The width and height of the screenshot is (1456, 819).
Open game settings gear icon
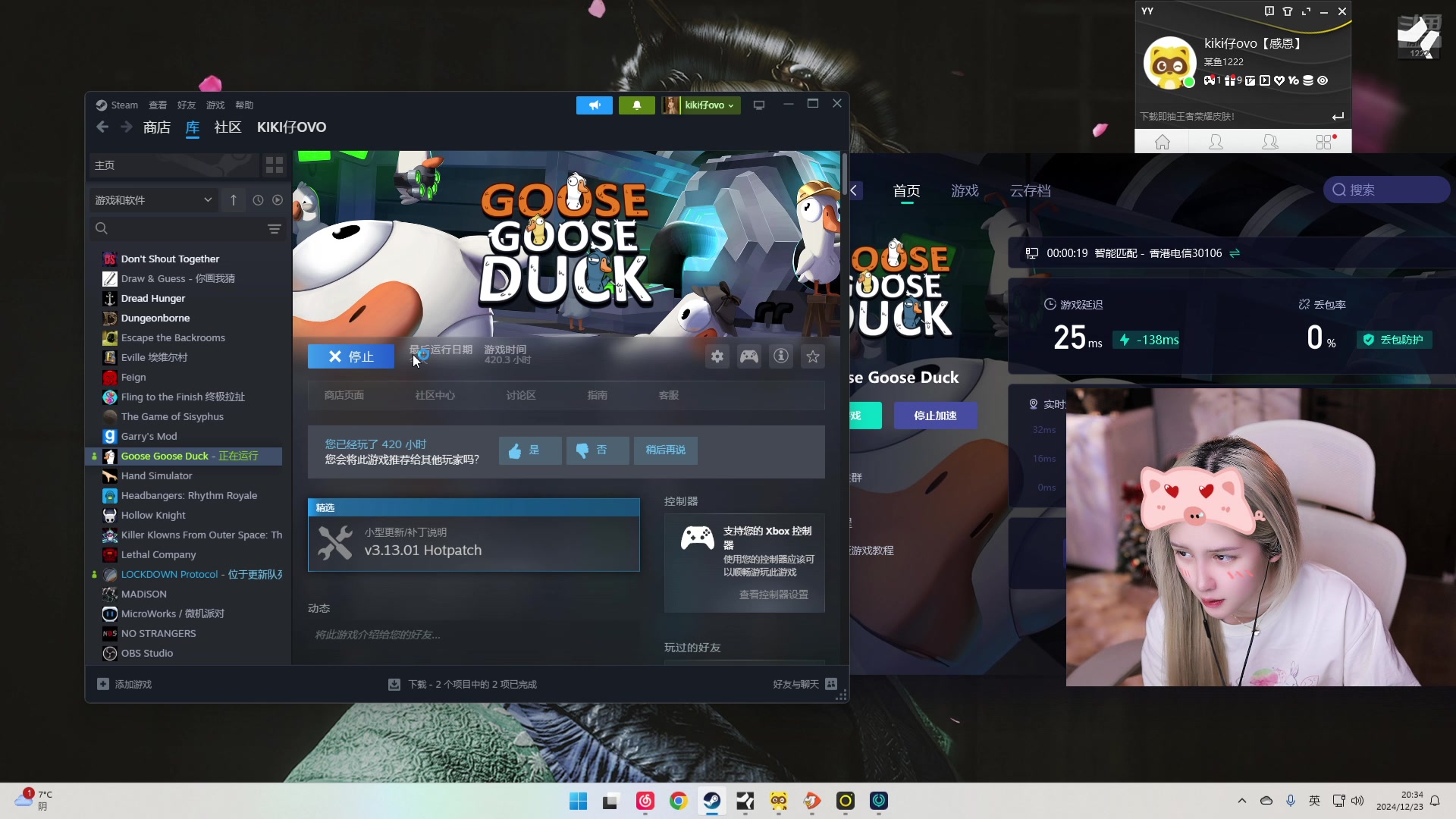pos(717,356)
